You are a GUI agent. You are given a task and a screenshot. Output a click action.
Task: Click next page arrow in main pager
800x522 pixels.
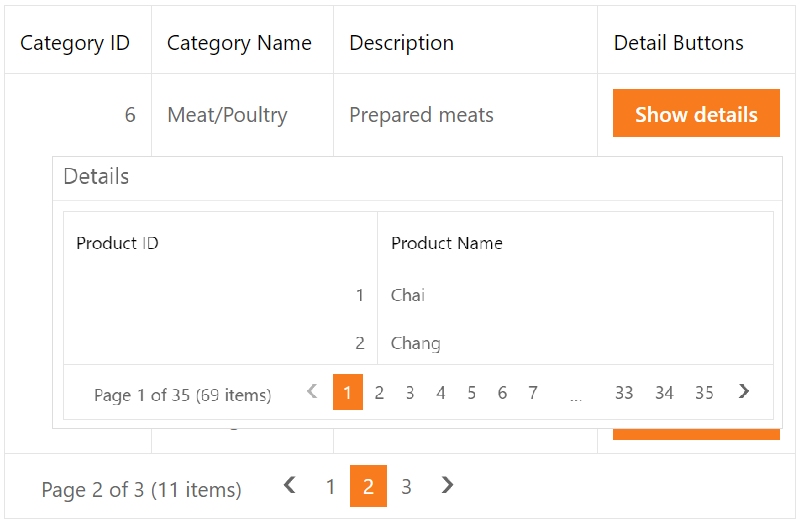tap(447, 487)
